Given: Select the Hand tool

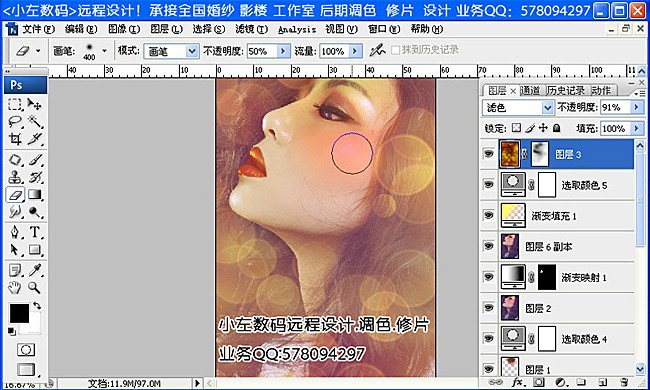Looking at the screenshot, I should [x=15, y=287].
